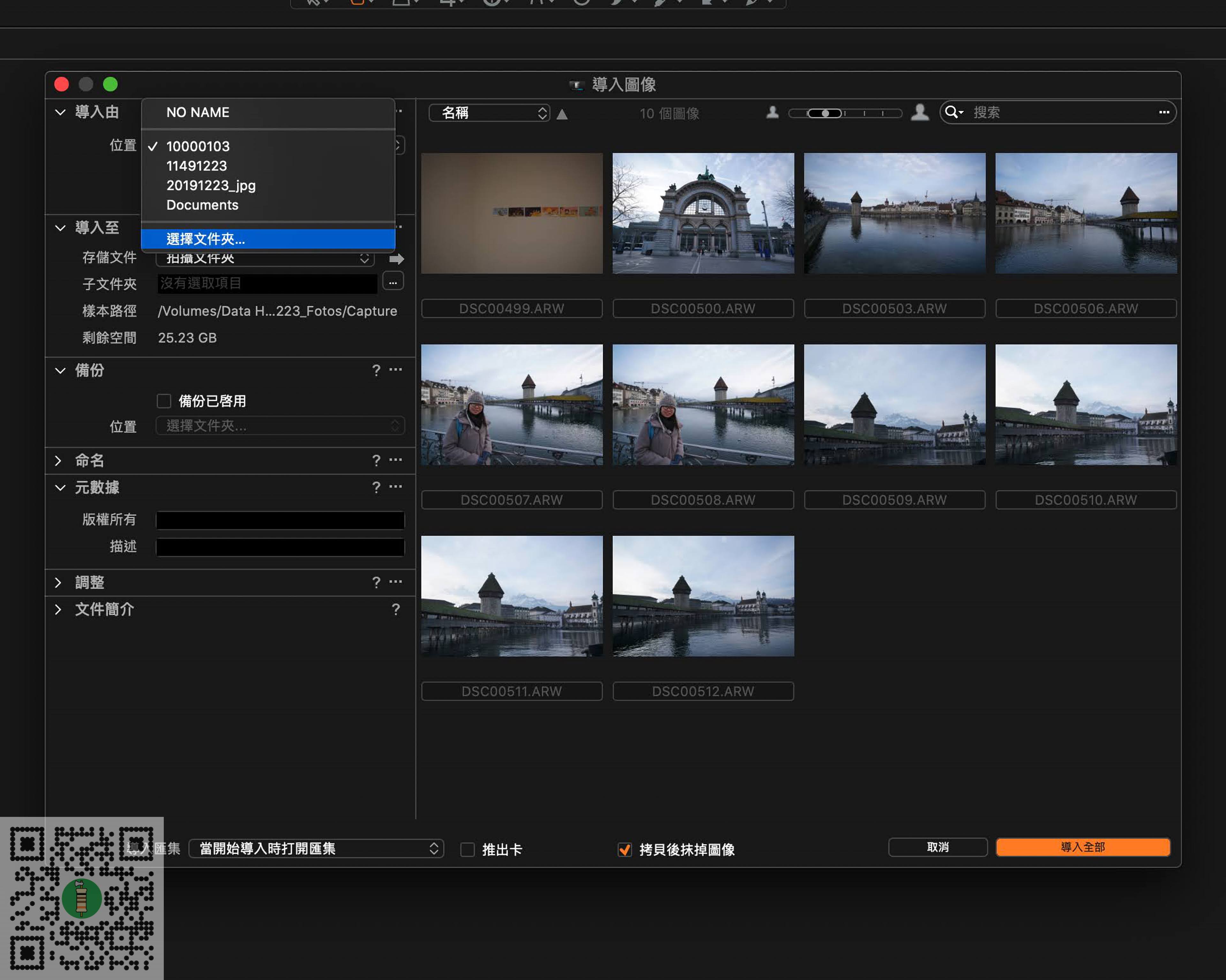
Task: Uncheck 拷貝後抹掉圖像 checkbox
Action: pos(624,849)
